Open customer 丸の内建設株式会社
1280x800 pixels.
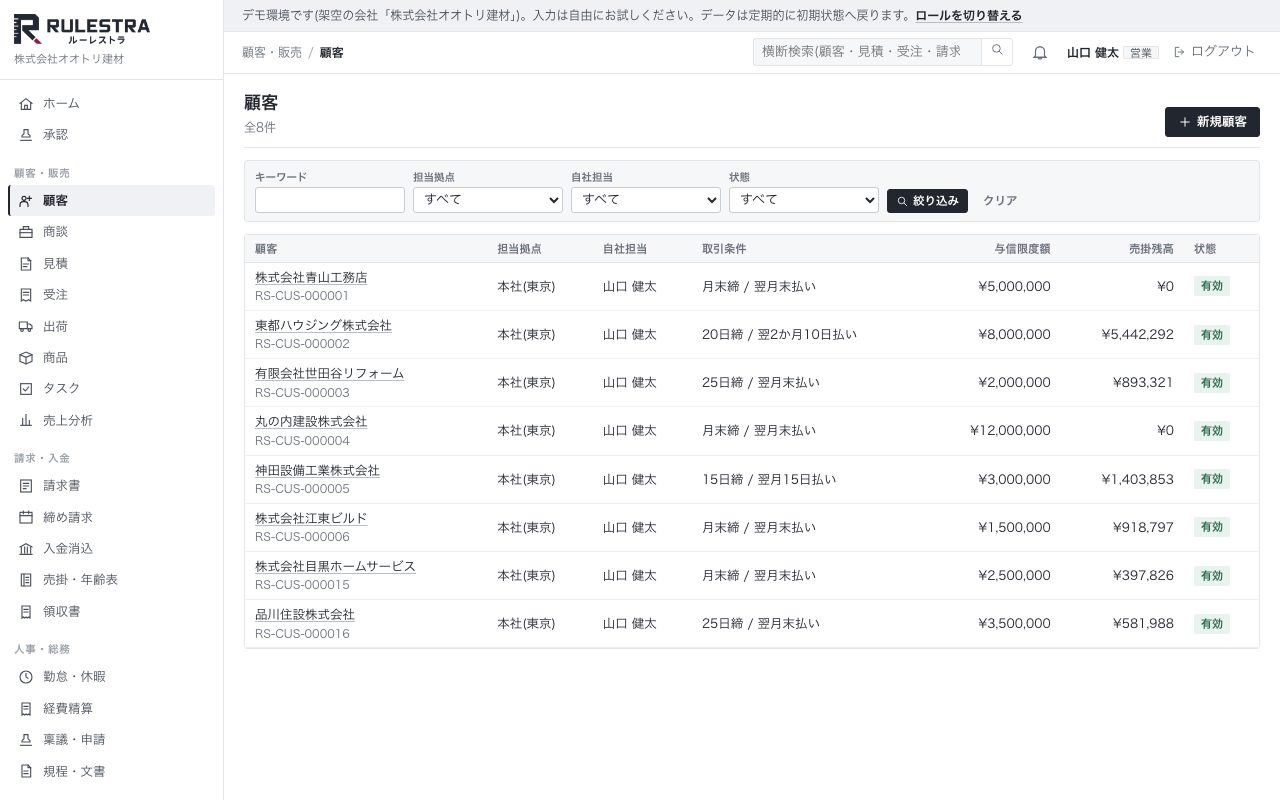tap(311, 422)
